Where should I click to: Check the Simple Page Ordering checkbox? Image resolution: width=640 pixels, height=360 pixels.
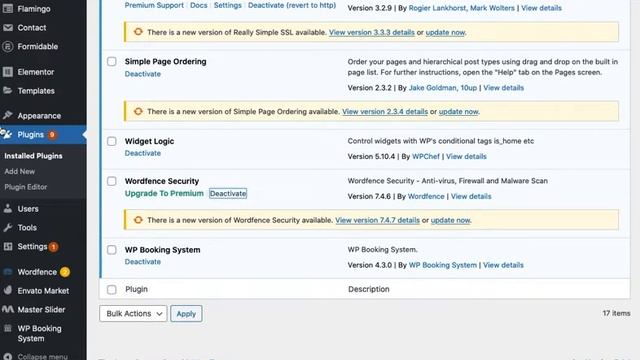(x=111, y=62)
